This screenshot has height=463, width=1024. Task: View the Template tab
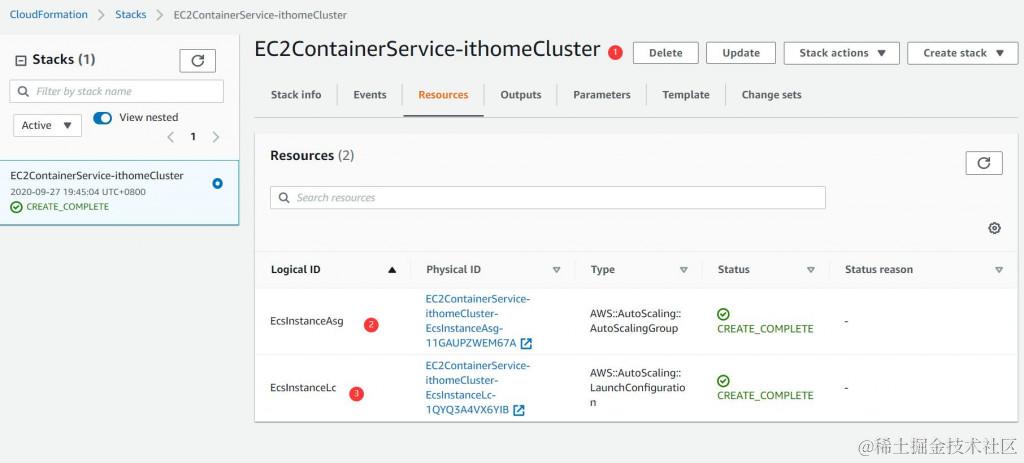[686, 95]
